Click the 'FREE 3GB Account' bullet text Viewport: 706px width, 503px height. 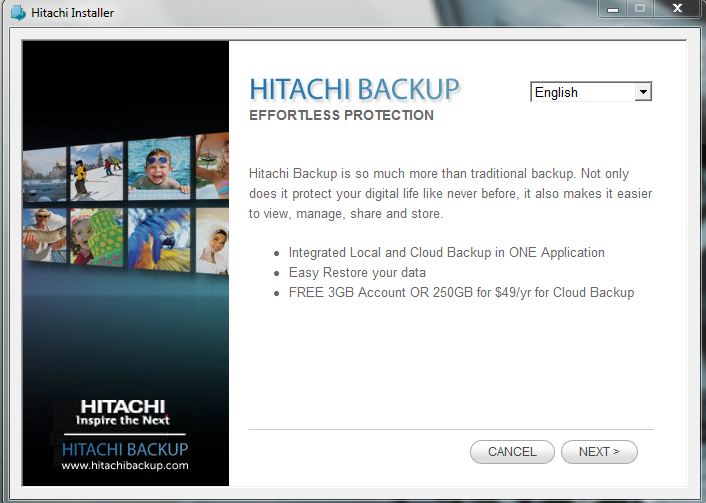462,293
